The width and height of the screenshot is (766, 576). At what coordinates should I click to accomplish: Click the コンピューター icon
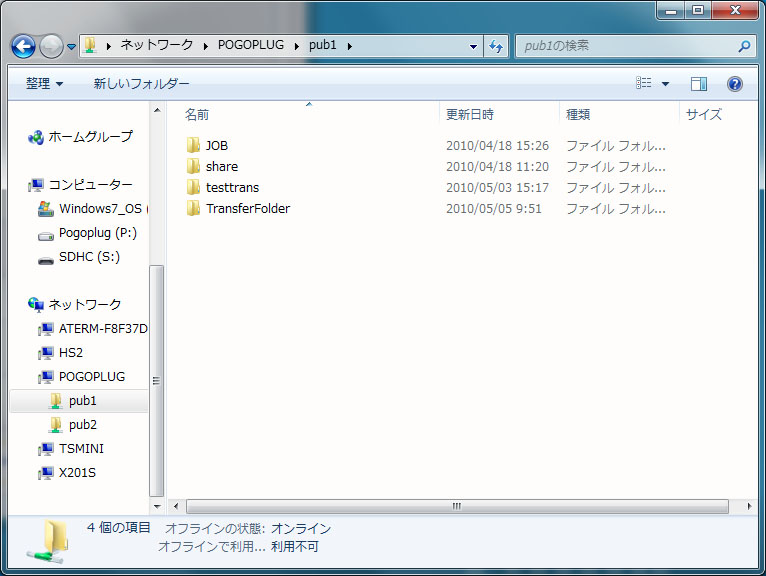36,185
